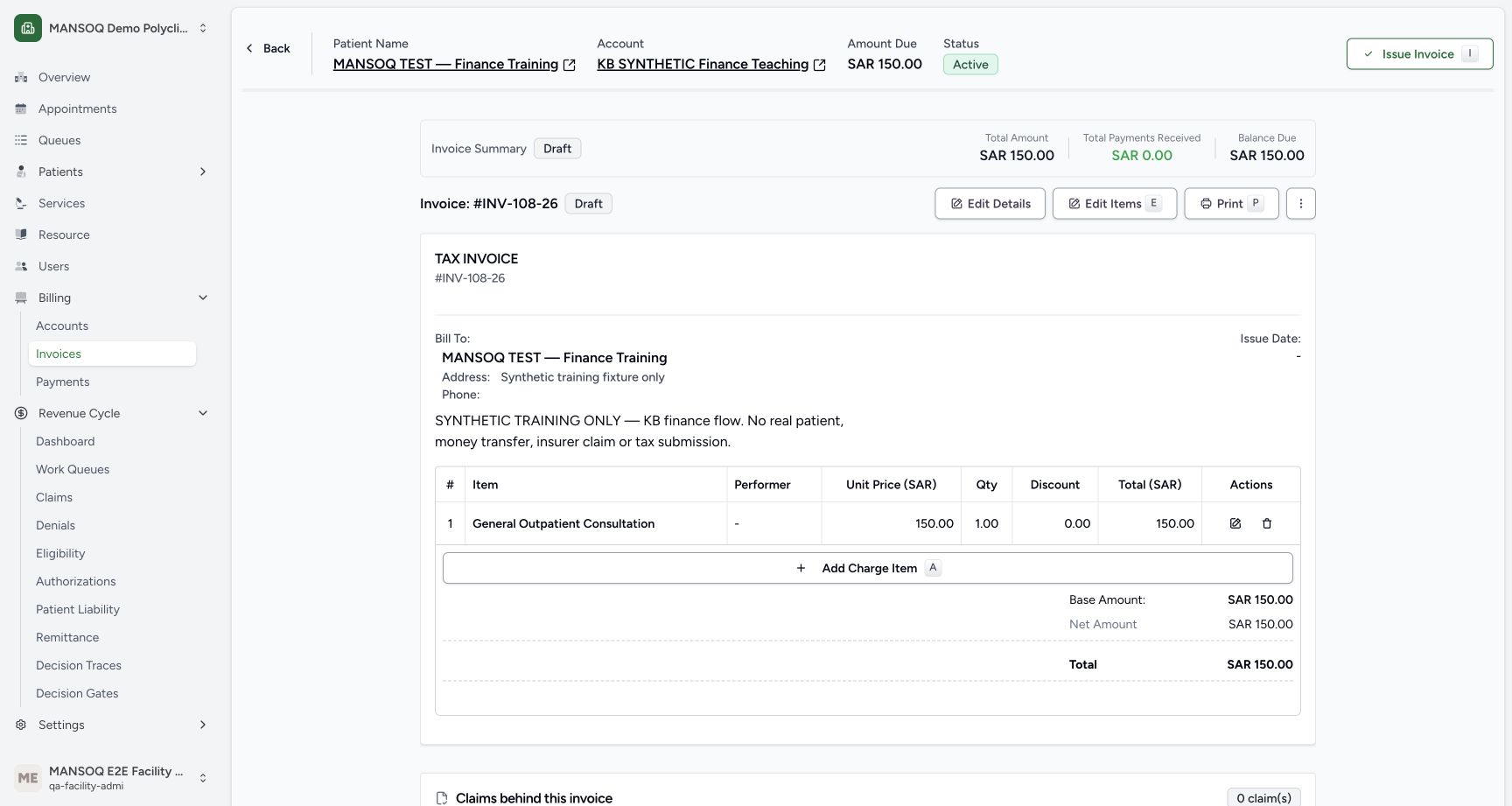Collapse the Billing section chevron
The width and height of the screenshot is (1512, 806).
203,298
